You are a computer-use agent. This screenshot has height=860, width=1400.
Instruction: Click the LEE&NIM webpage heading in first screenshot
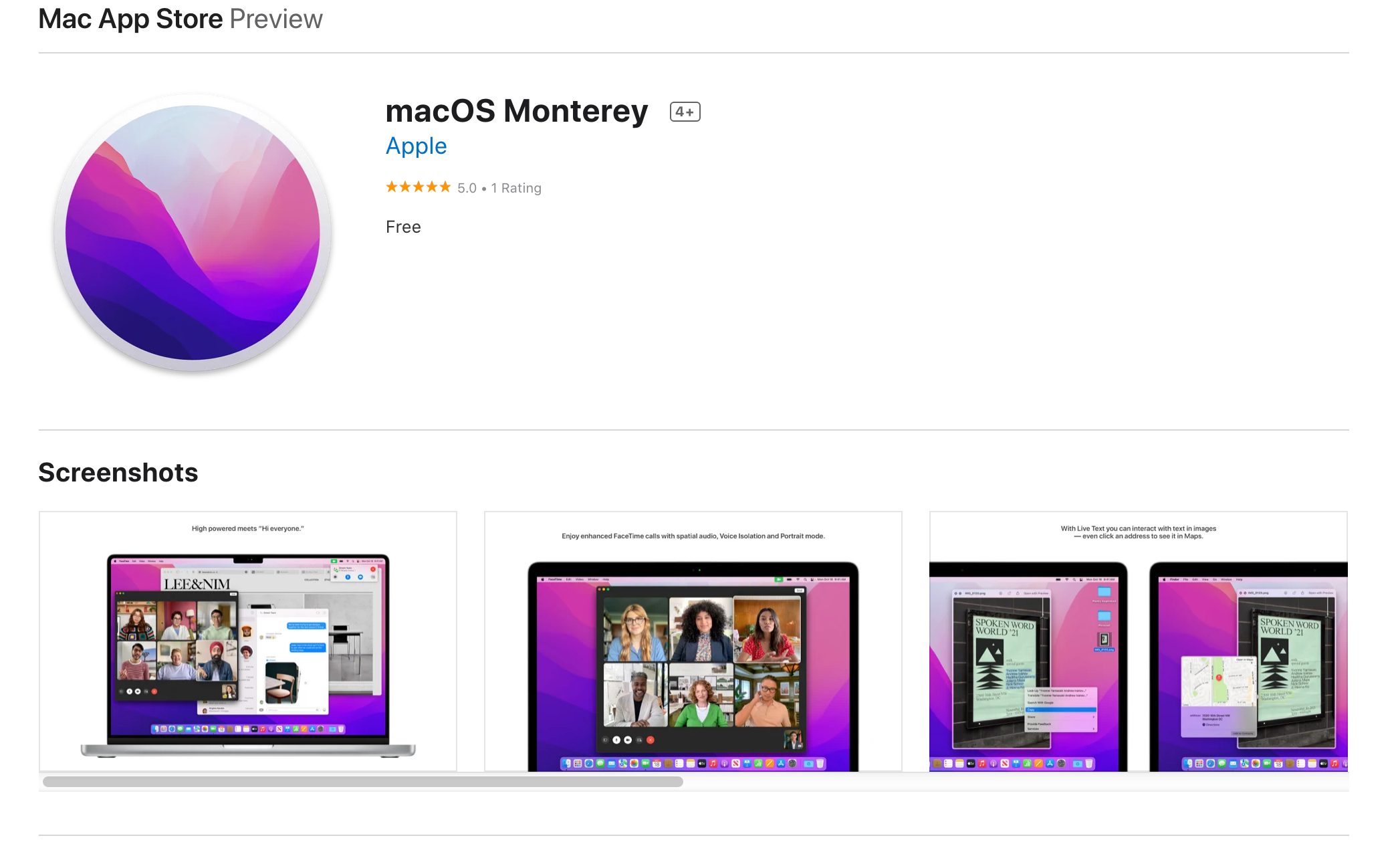tap(197, 584)
